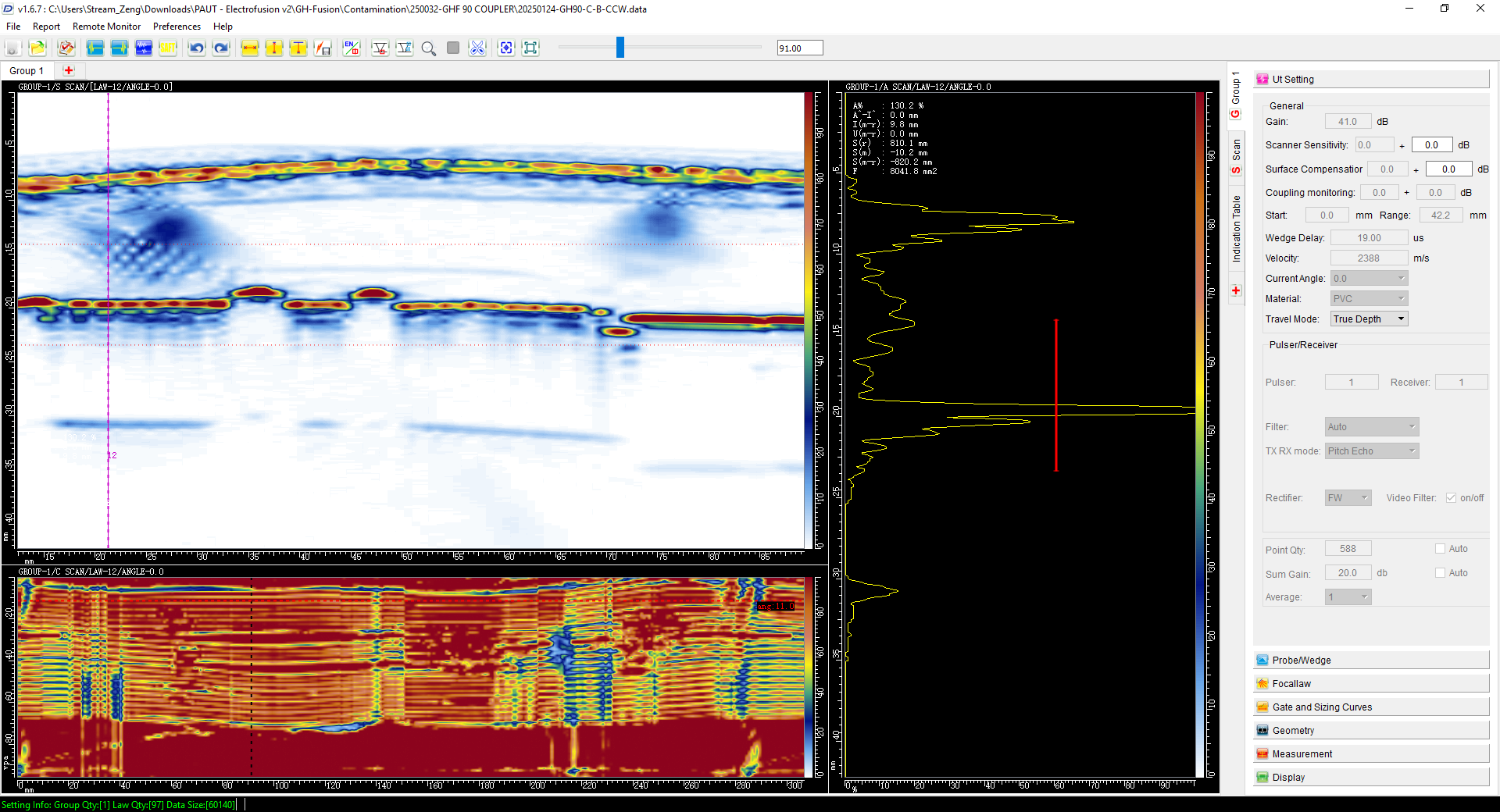Open the Preferences menu
Image resolution: width=1500 pixels, height=812 pixels.
pos(177,27)
